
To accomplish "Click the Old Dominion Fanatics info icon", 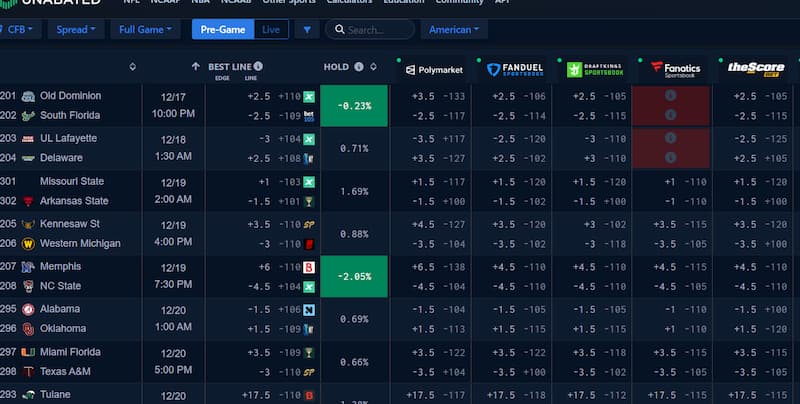I will pyautogui.click(x=670, y=96).
